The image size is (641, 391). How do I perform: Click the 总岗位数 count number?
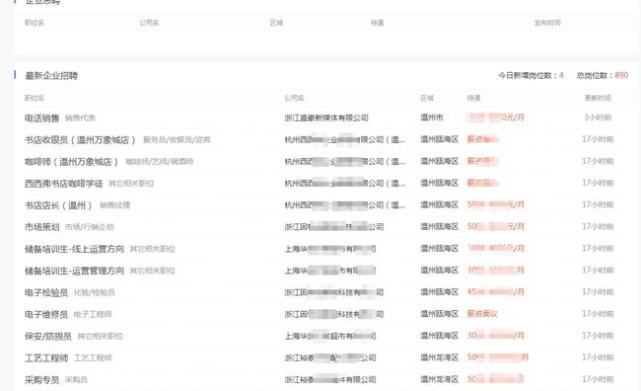[x=621, y=75]
